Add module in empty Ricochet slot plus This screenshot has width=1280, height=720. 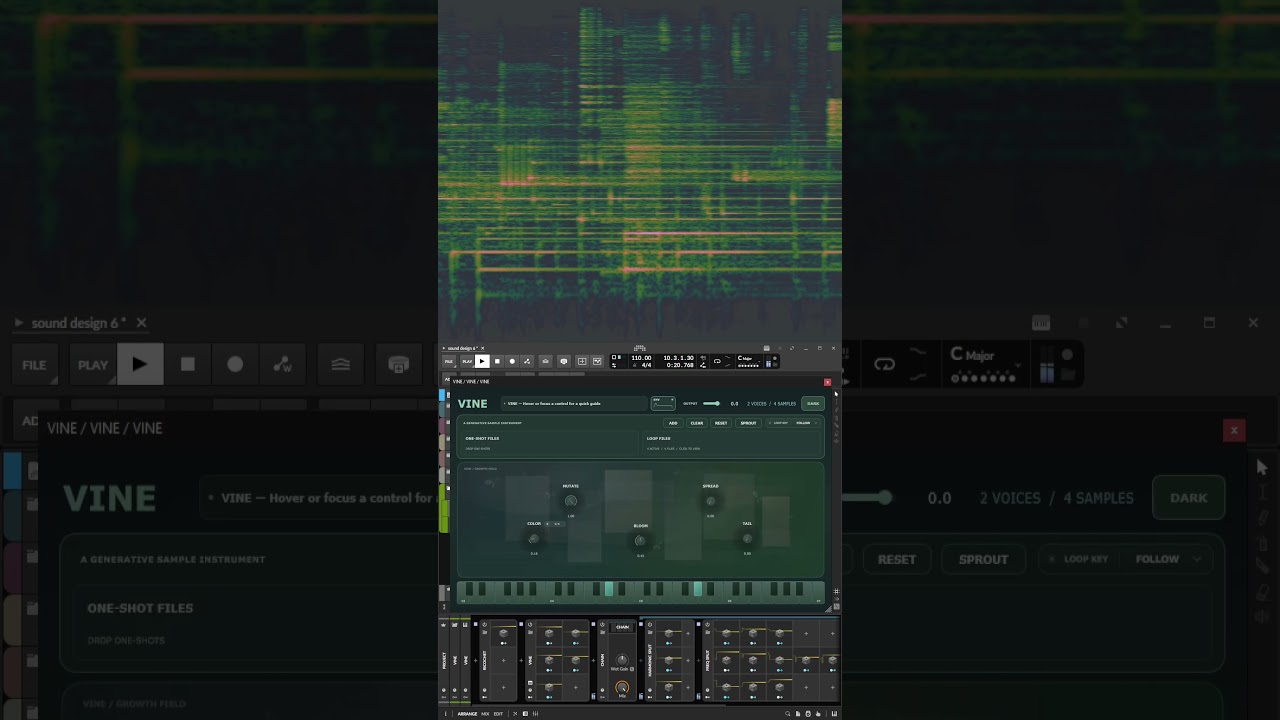[503, 660]
